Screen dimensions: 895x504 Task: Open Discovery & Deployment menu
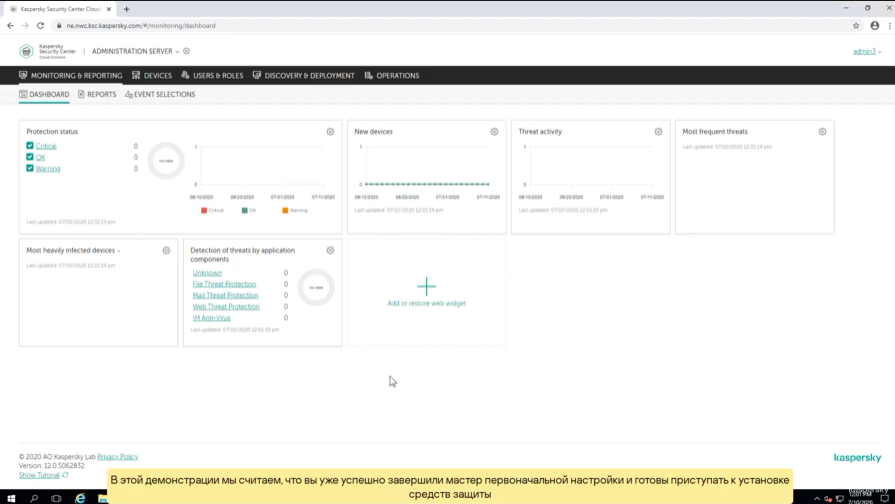click(x=304, y=75)
